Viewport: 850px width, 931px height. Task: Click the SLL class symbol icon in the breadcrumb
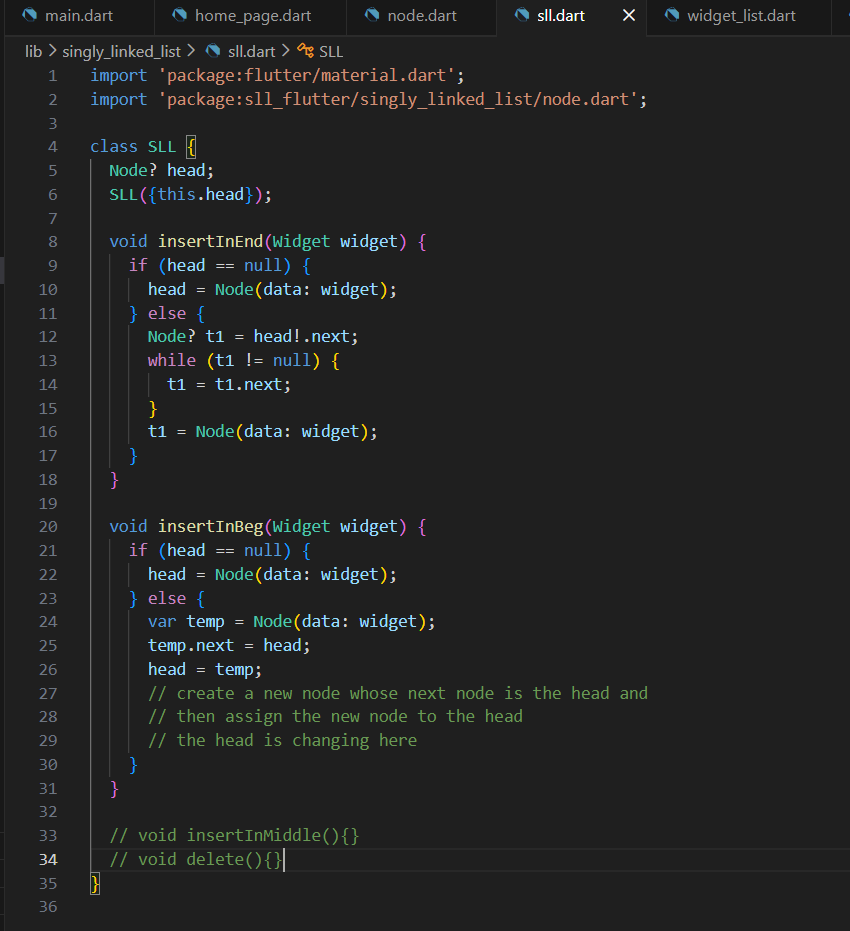coord(305,51)
